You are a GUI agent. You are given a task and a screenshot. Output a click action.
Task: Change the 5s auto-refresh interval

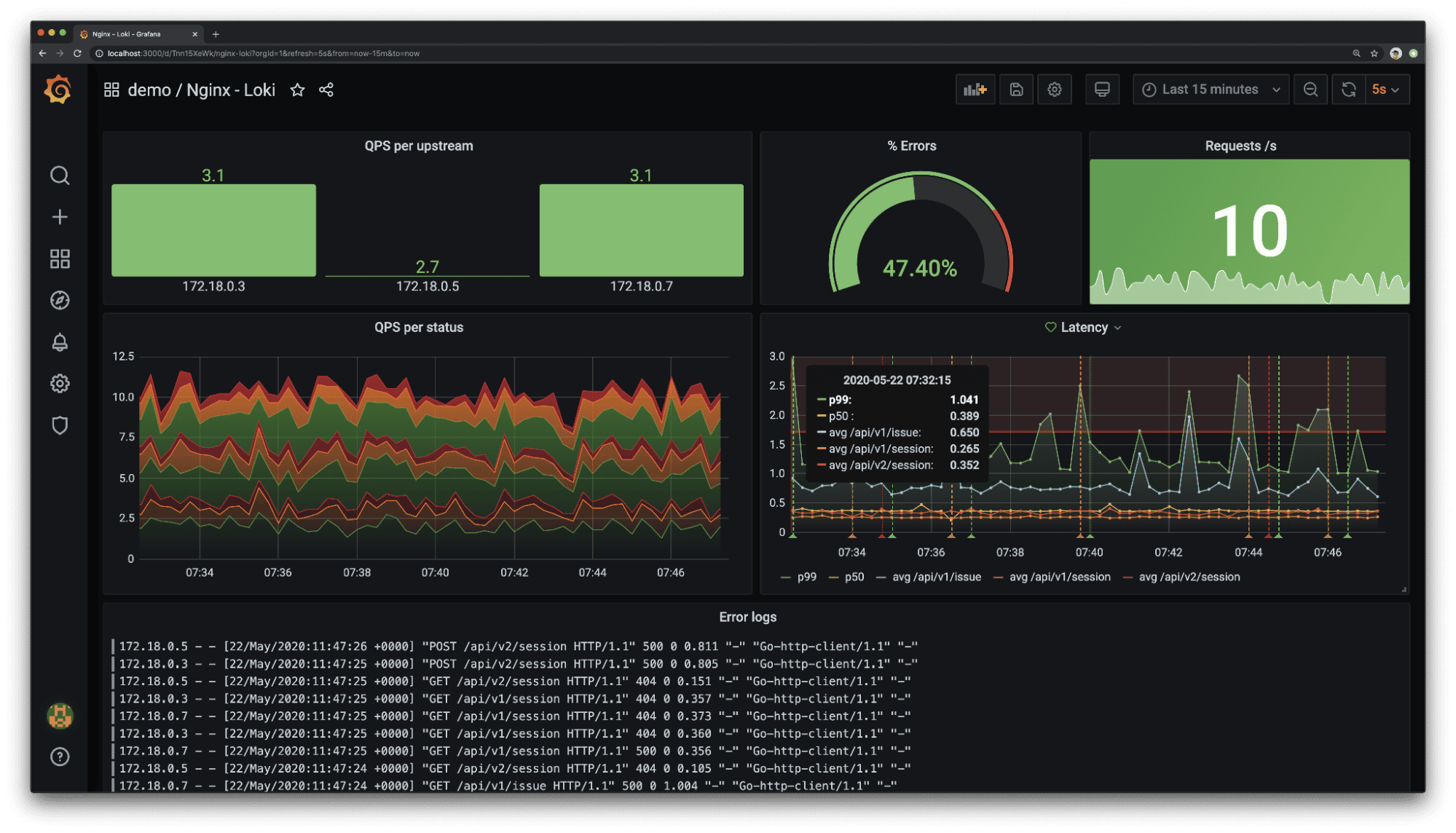1382,89
